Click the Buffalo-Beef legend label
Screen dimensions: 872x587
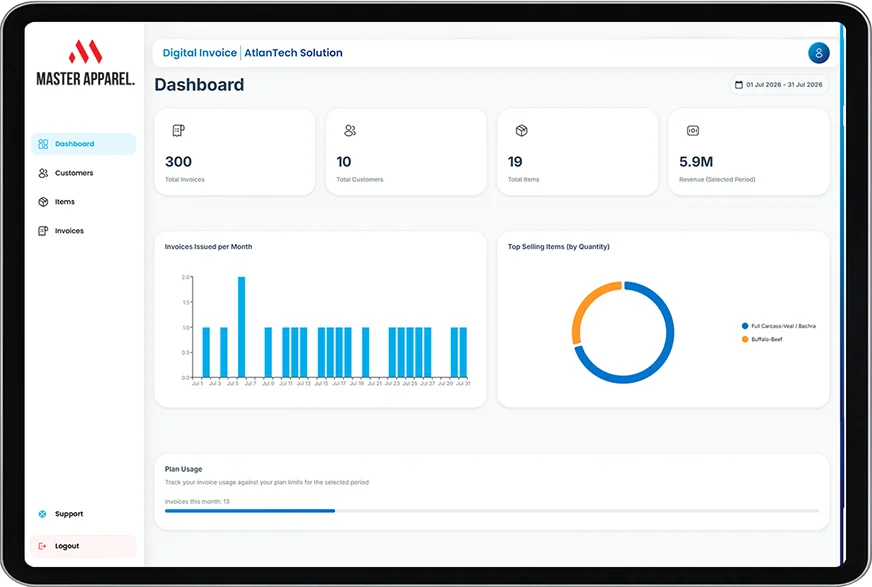767,340
